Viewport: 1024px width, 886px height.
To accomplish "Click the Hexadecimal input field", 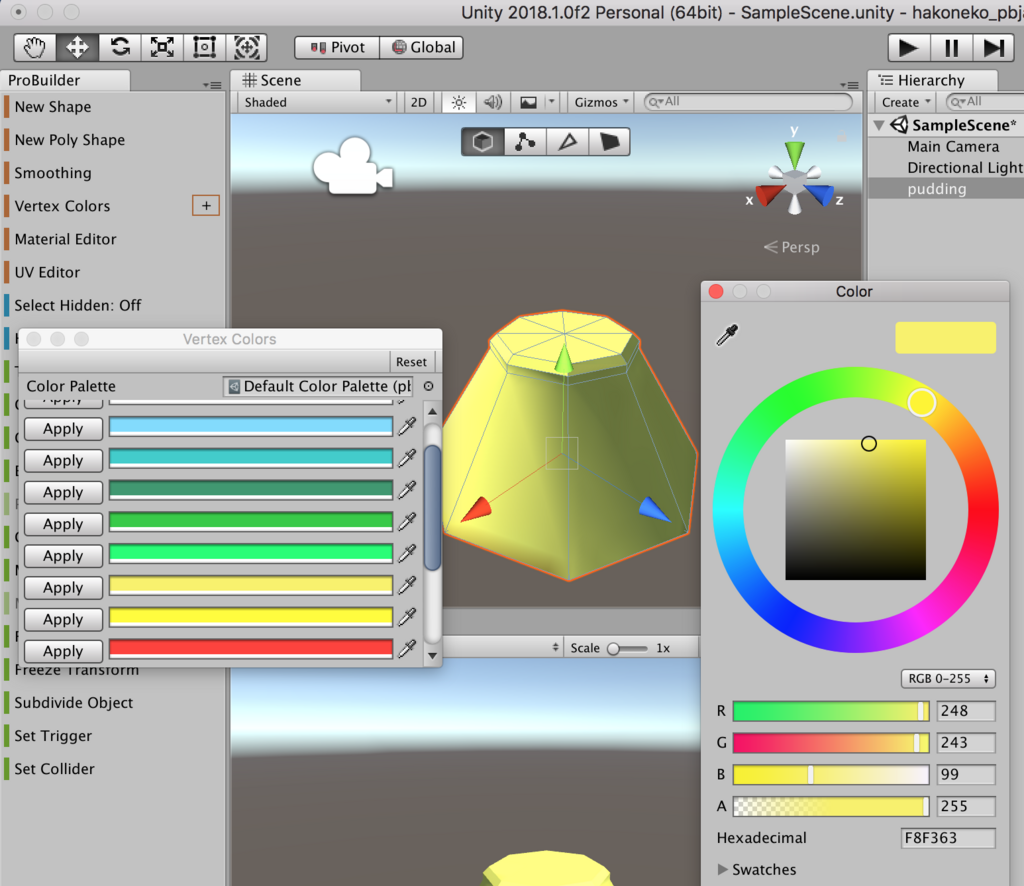I will (x=948, y=838).
